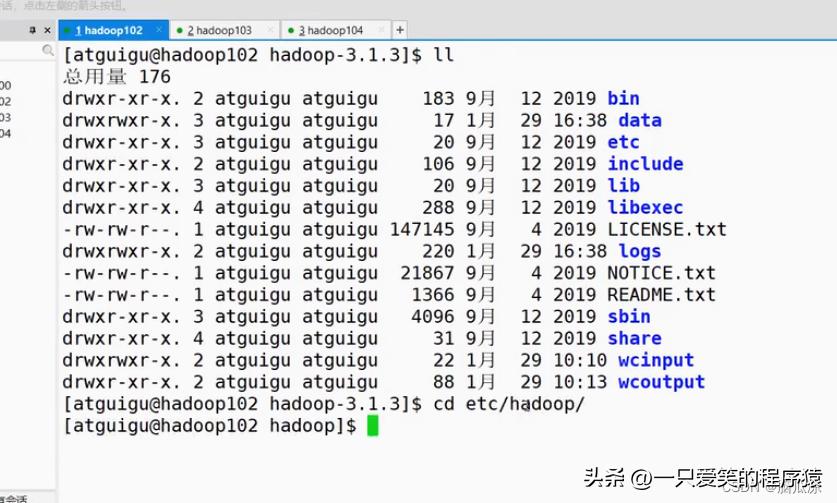Click the 'cd etc/hadoop/' command text
837x503 pixels.
[x=509, y=404]
